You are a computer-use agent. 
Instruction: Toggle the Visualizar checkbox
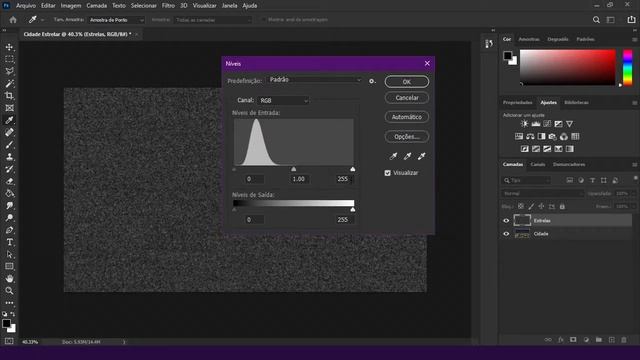pyautogui.click(x=387, y=173)
